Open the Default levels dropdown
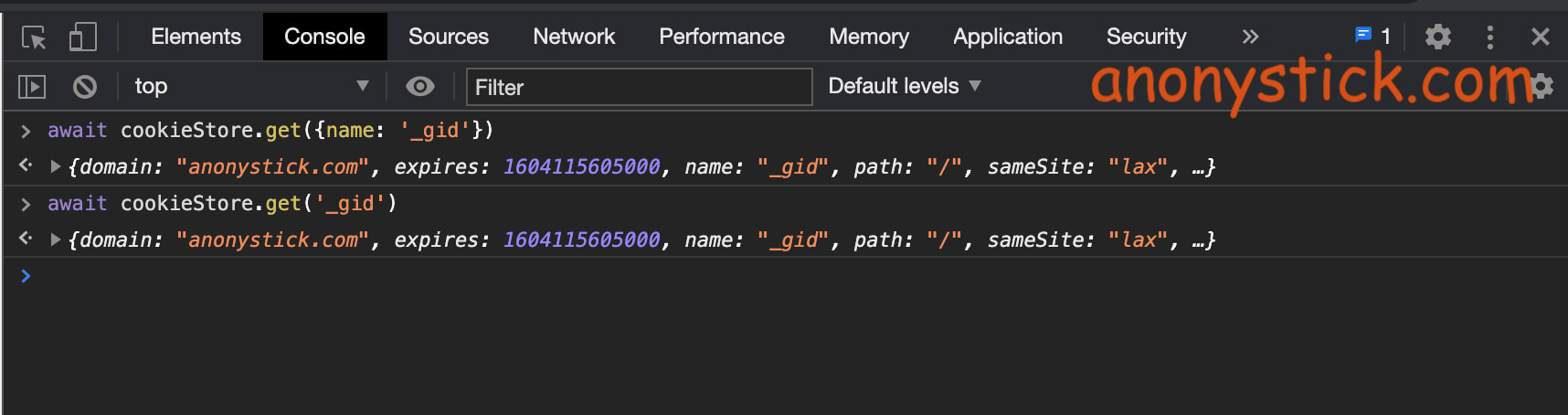 pos(904,86)
